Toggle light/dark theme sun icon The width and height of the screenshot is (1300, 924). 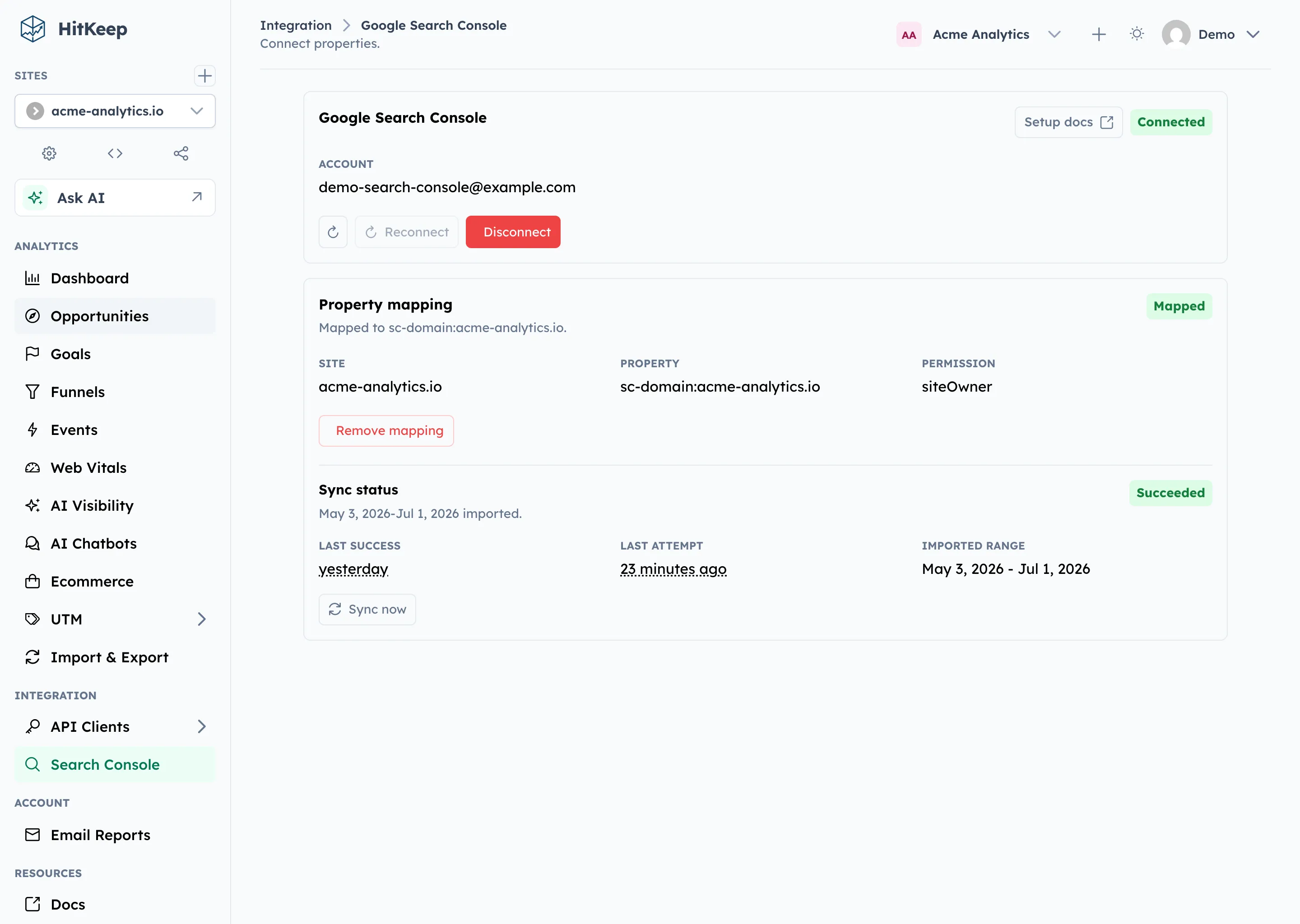[x=1136, y=34]
